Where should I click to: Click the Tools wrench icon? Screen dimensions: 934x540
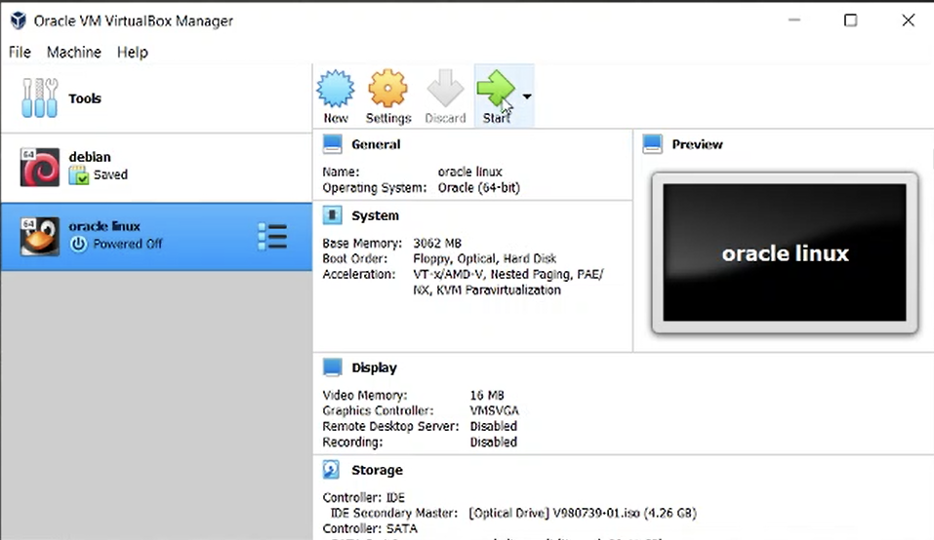coord(40,98)
